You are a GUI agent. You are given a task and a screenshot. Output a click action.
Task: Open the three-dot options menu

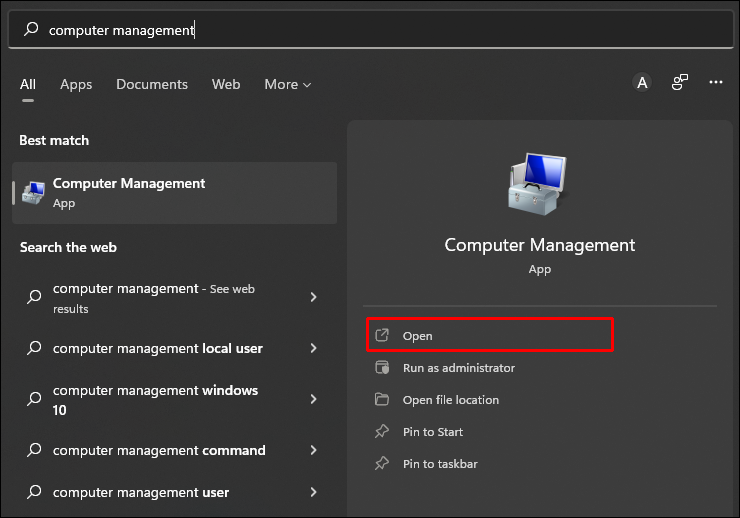(x=716, y=83)
